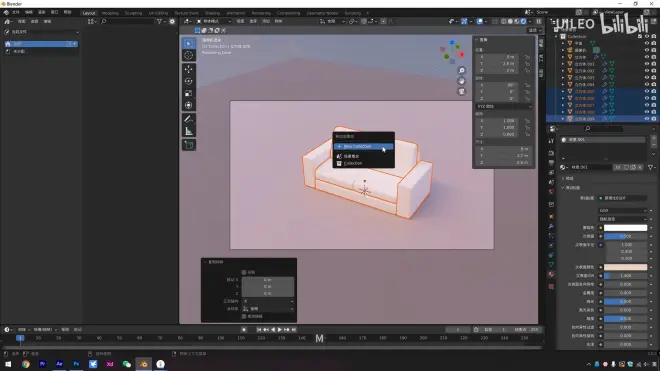Hide object 立方体.001 with its eye icon
This screenshot has height=371, width=660.
[647, 64]
